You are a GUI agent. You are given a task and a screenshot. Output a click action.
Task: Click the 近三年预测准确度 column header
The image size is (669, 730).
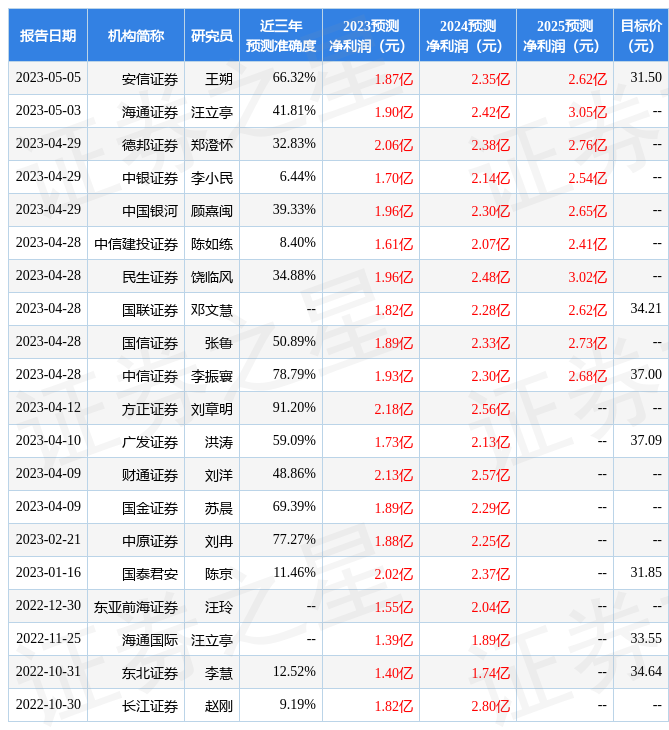click(281, 35)
